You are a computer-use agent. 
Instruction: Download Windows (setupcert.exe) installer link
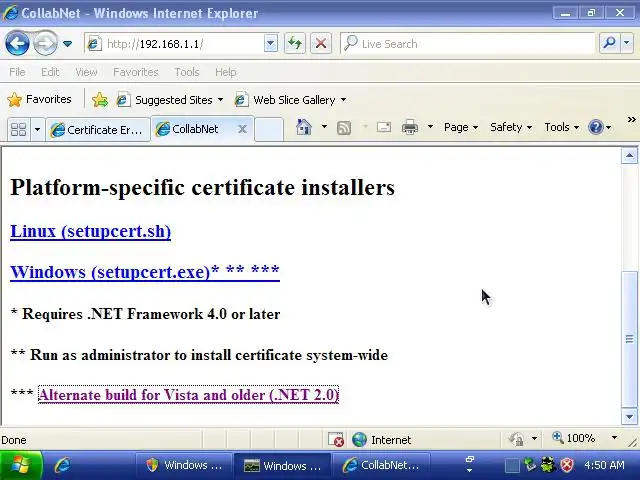pyautogui.click(x=145, y=272)
